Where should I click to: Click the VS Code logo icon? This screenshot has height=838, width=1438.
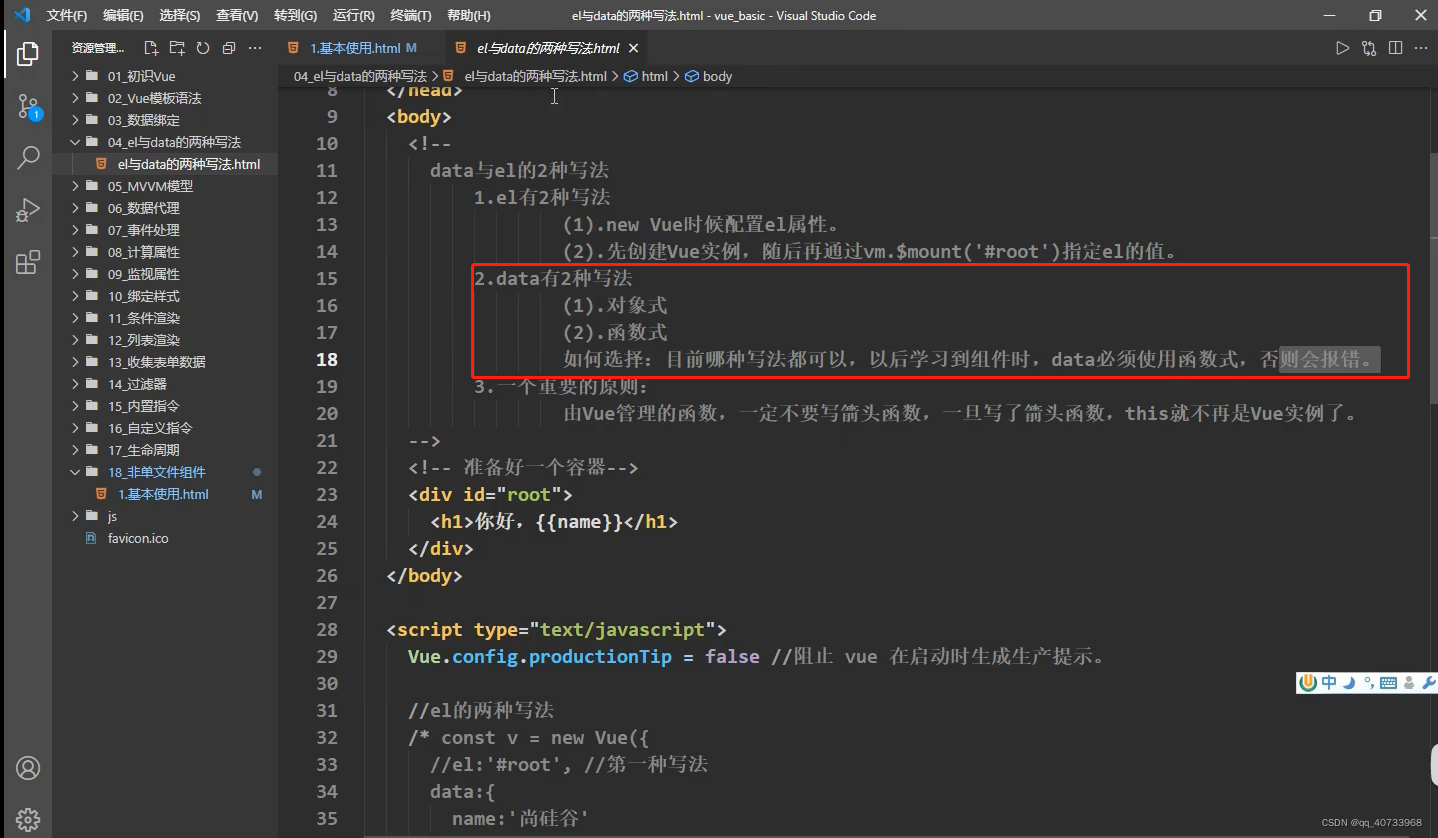(21, 15)
